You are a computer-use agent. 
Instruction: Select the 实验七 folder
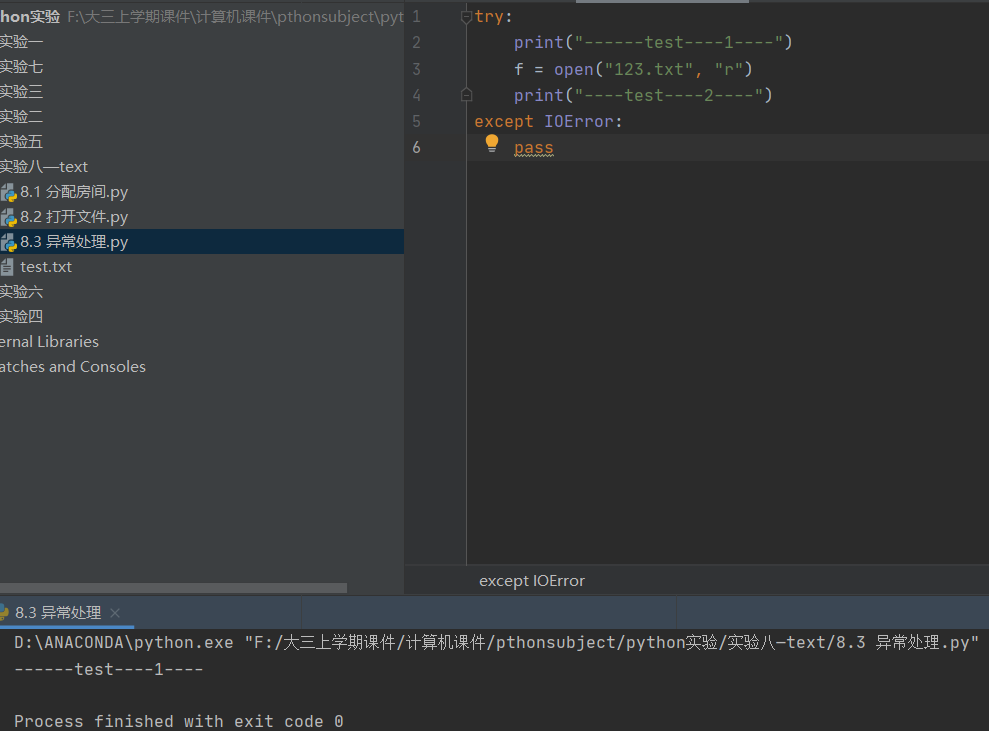(x=21, y=67)
